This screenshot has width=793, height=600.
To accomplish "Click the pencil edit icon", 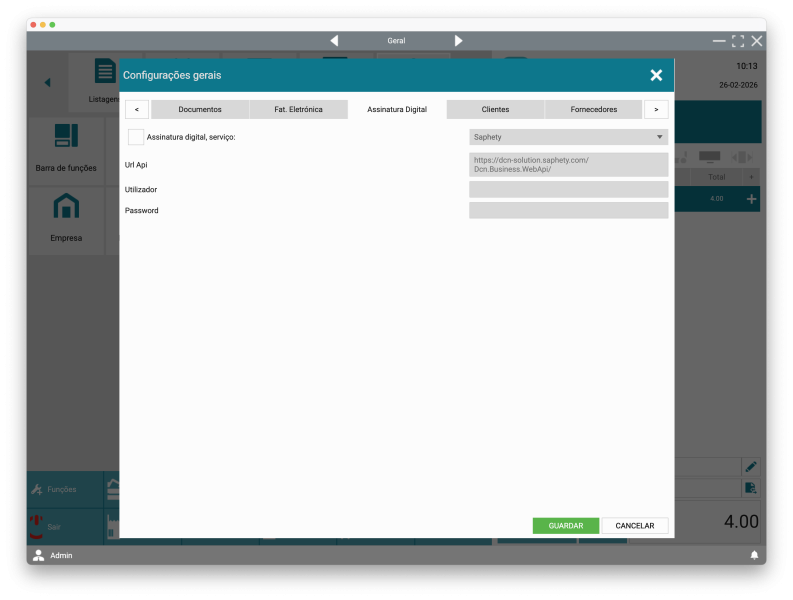I will [750, 466].
